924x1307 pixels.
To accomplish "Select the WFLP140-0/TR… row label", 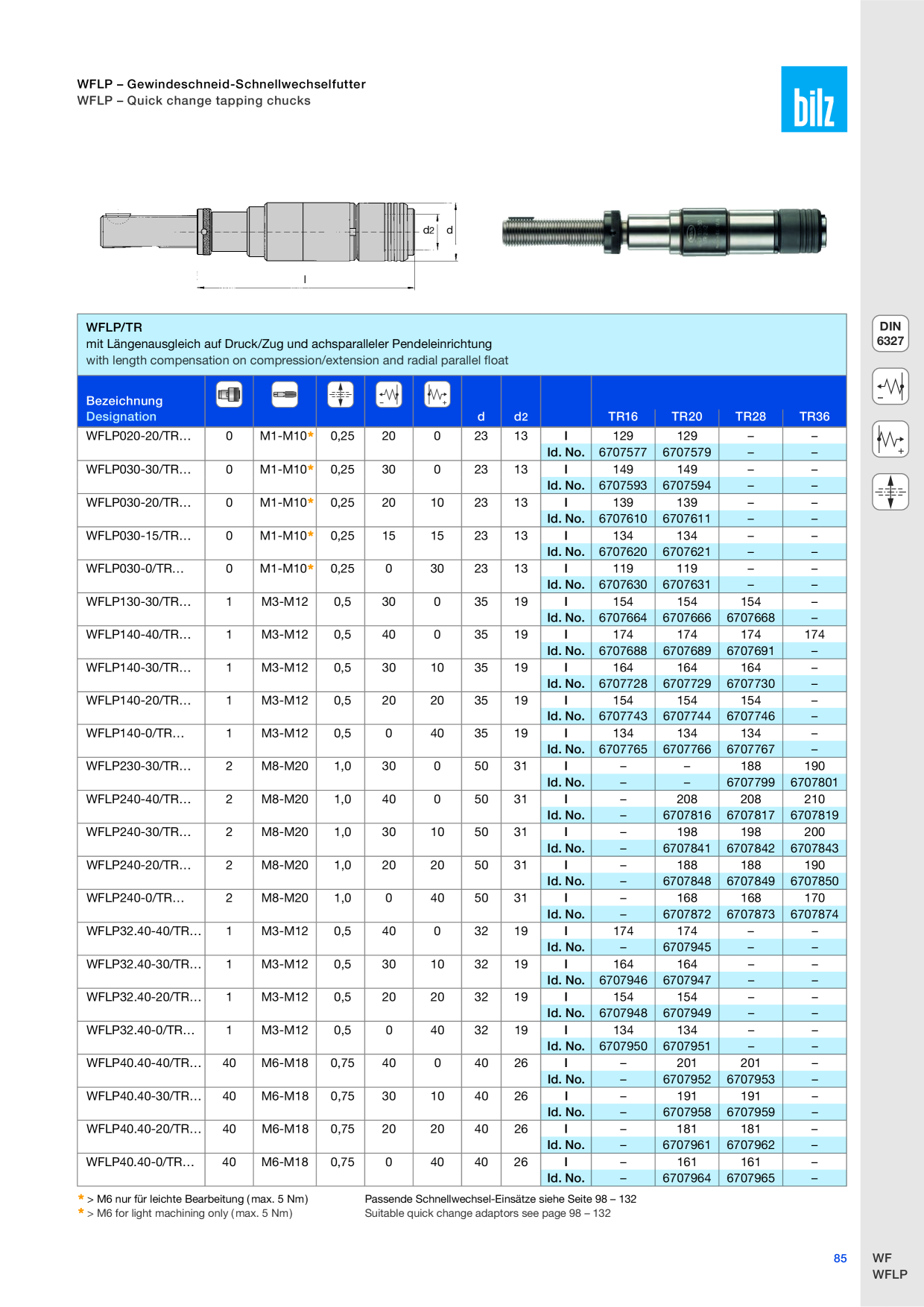I will click(135, 733).
